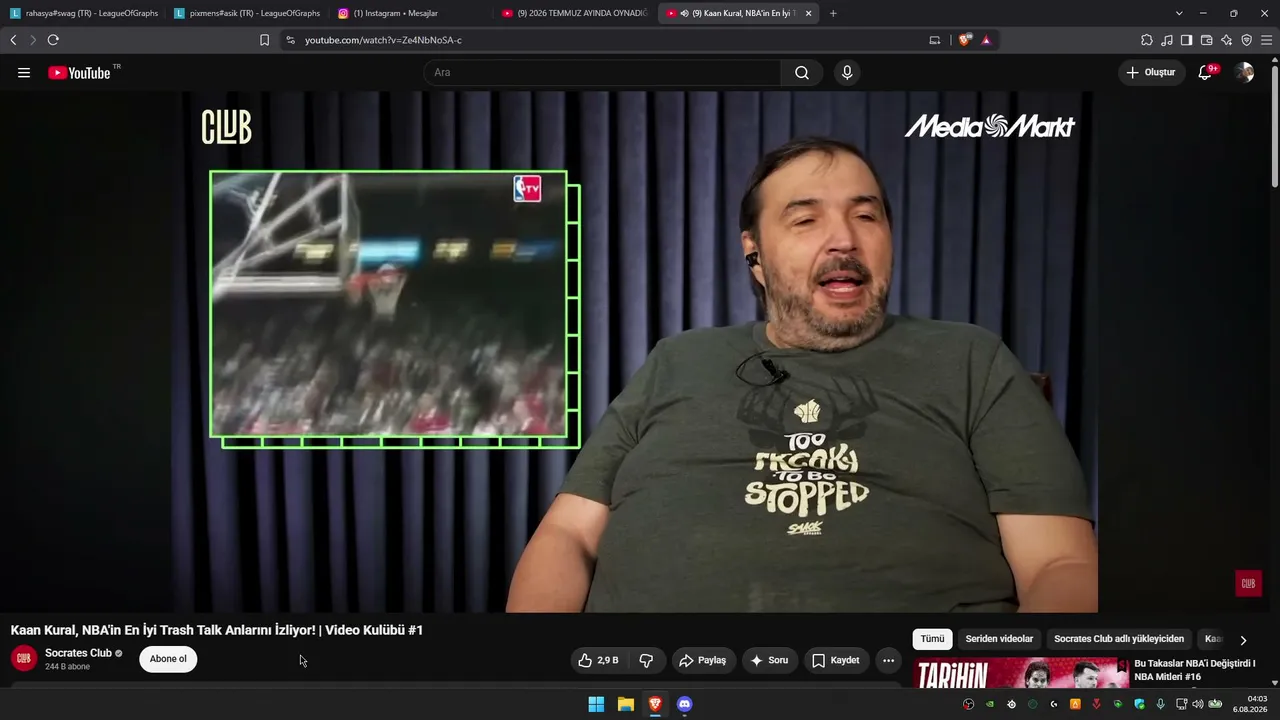The image size is (1280, 720).
Task: Like the video with thumbs up
Action: pyautogui.click(x=598, y=660)
